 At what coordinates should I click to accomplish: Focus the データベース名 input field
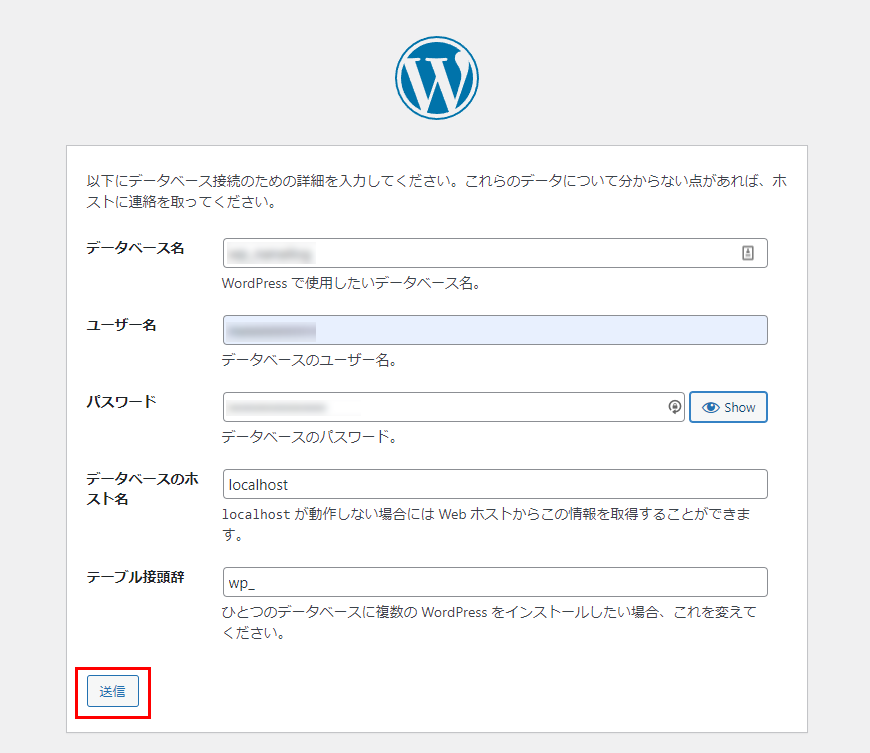[480, 253]
